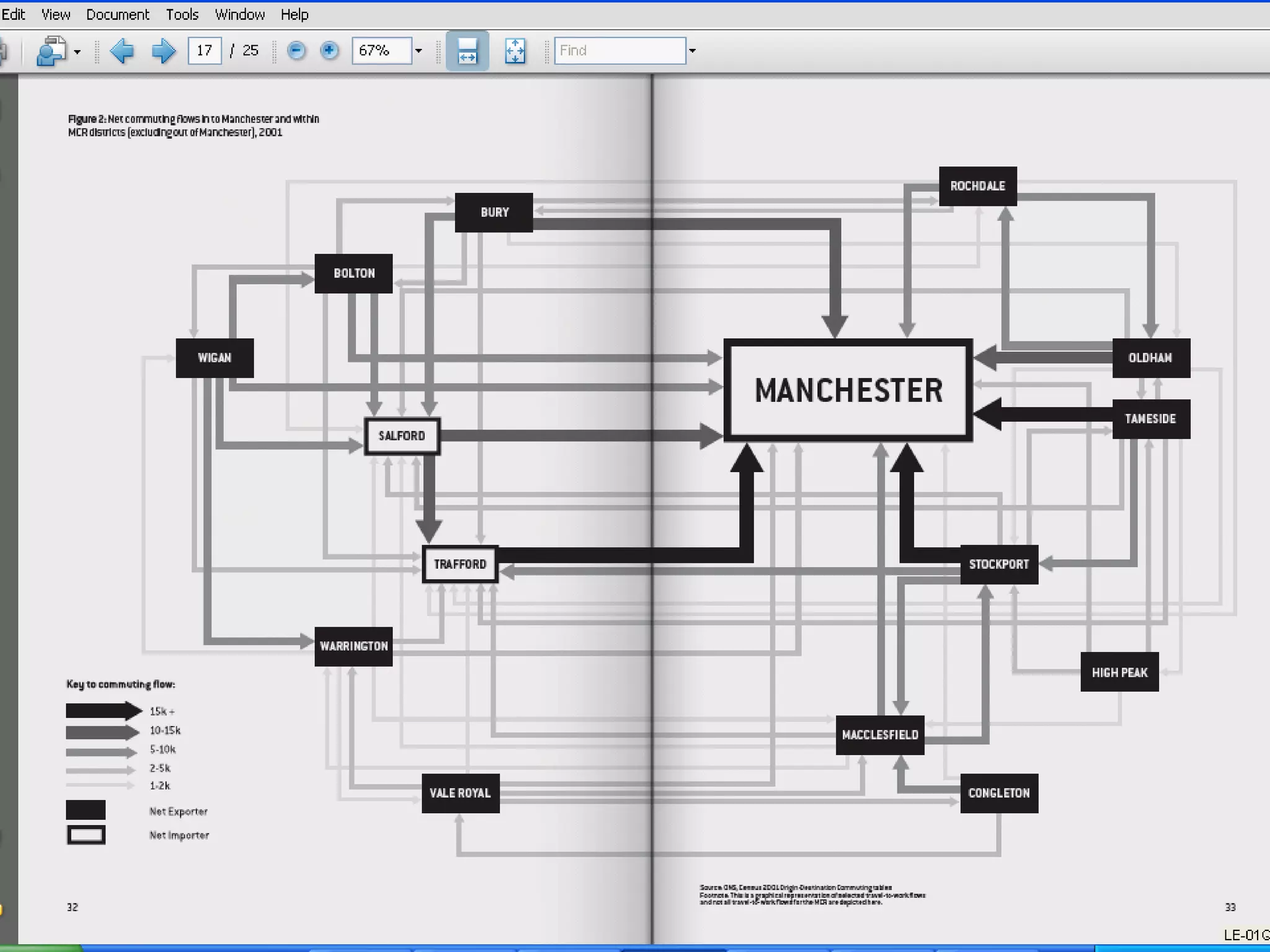
Task: Open the Help menu
Action: tap(294, 14)
